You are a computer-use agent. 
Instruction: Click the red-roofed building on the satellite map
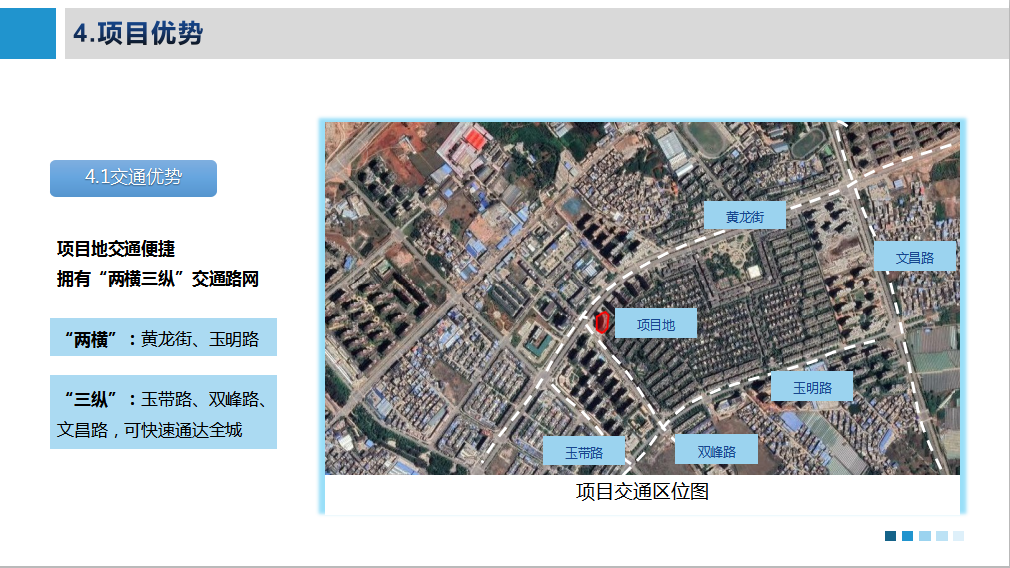(x=476, y=141)
